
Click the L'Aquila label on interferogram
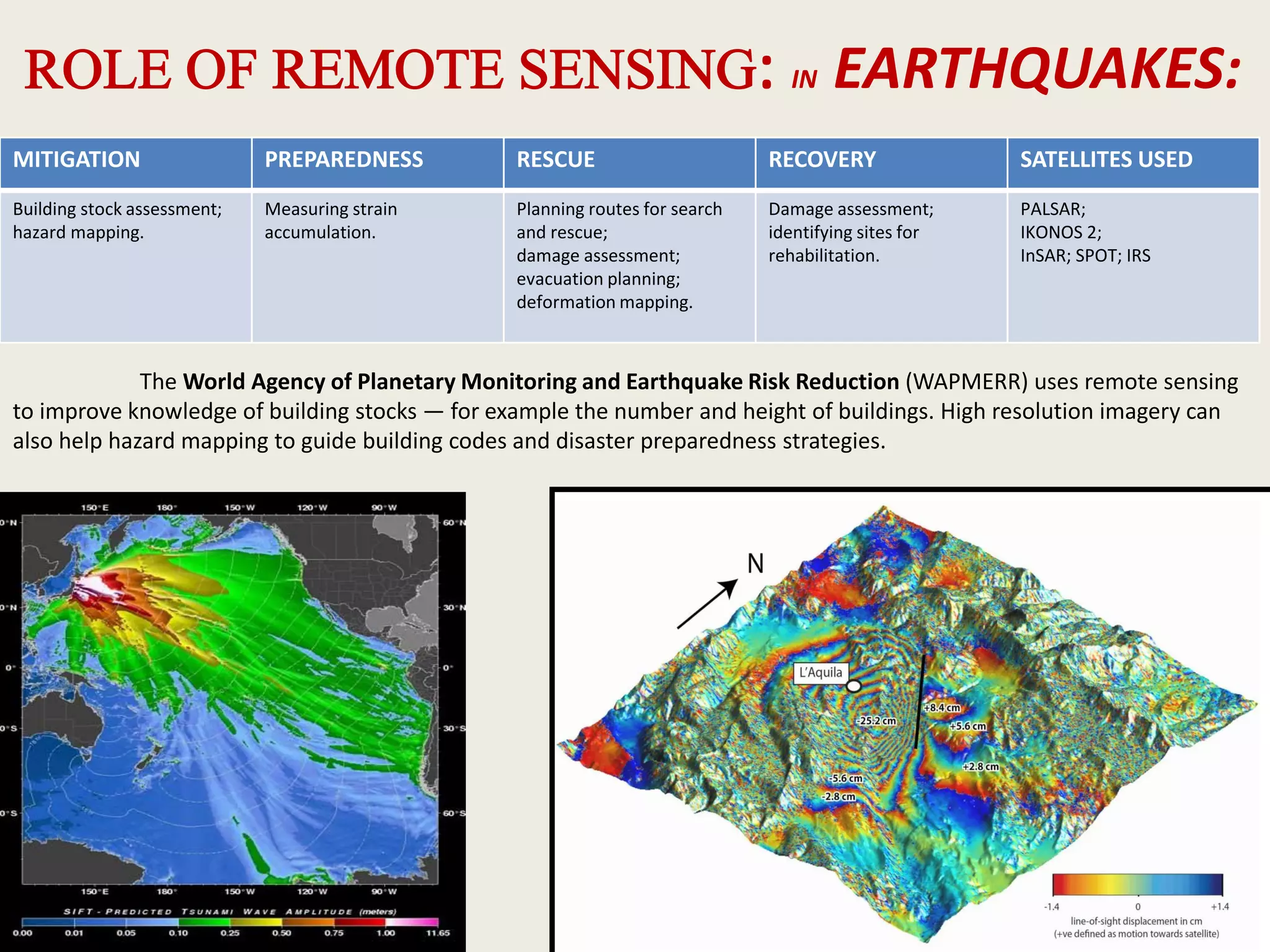pos(820,672)
